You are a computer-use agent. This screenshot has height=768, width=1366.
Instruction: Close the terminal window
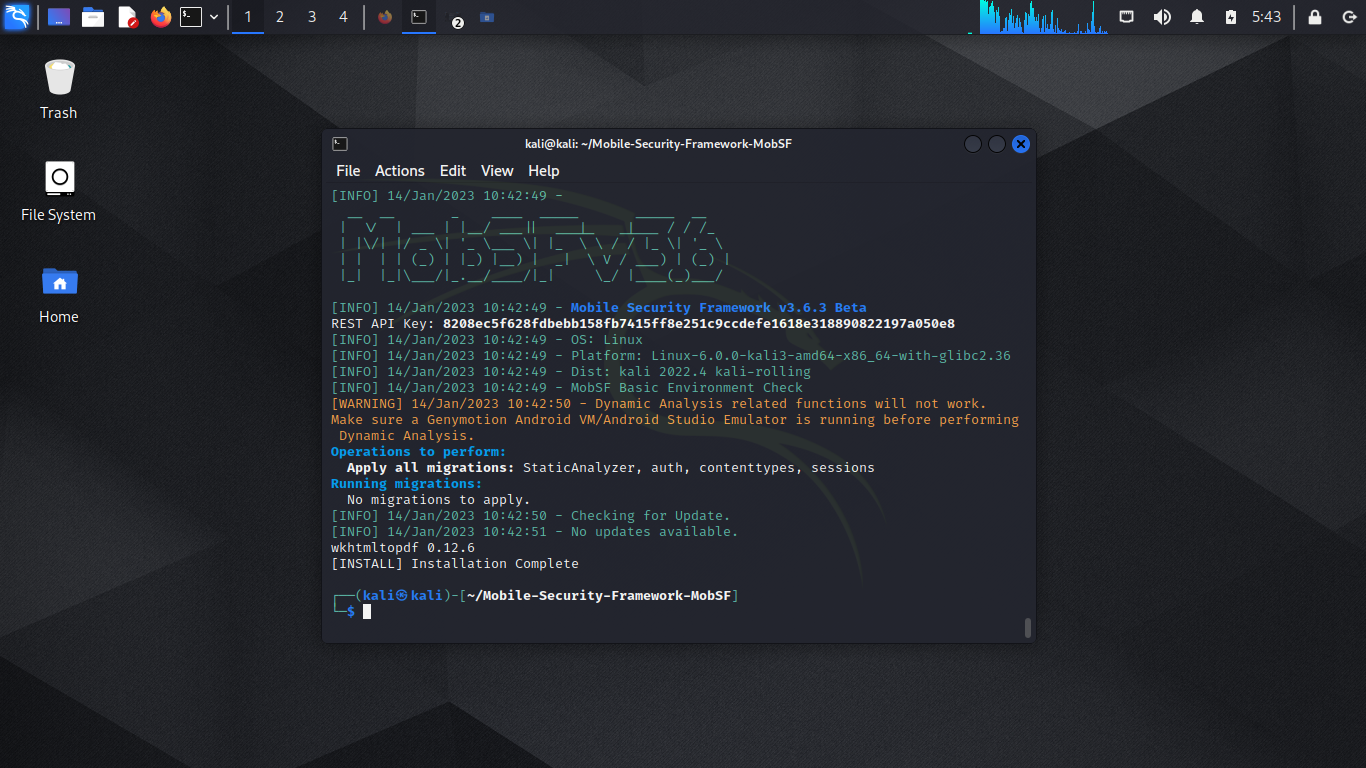(1021, 144)
